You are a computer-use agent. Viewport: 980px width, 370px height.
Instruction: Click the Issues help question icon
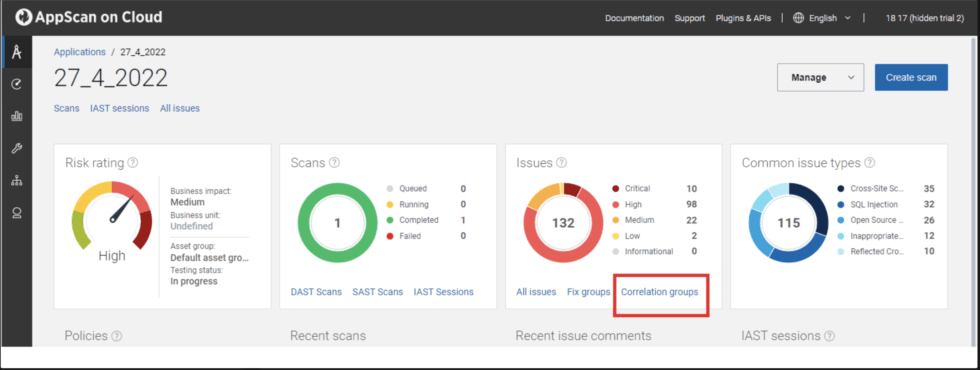561,162
